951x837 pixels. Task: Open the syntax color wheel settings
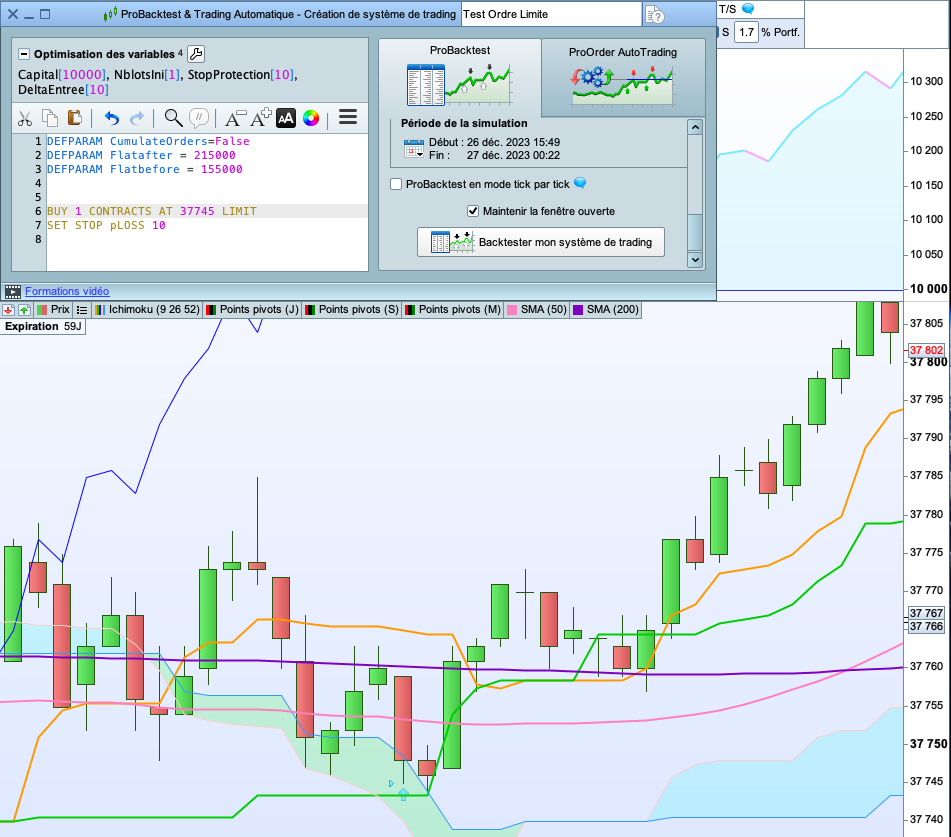coord(311,118)
